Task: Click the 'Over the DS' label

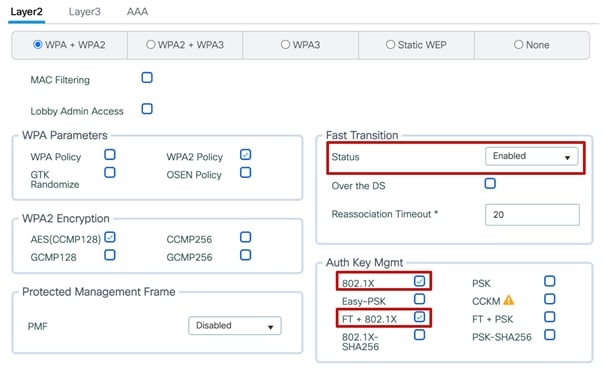Action: (x=358, y=186)
